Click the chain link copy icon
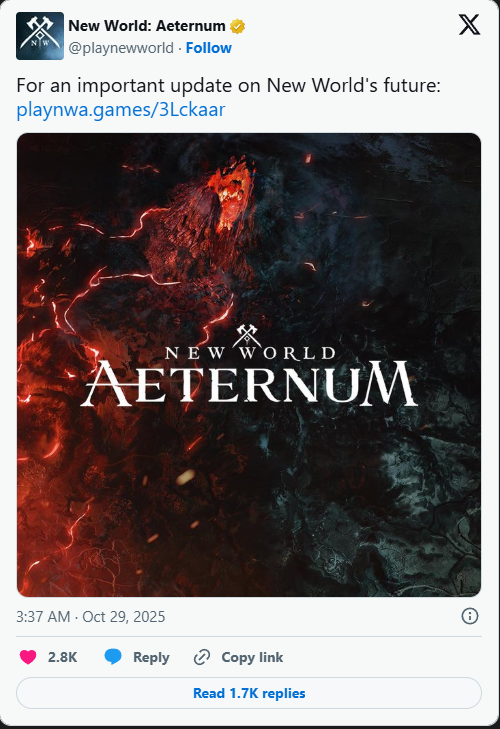 pyautogui.click(x=202, y=657)
